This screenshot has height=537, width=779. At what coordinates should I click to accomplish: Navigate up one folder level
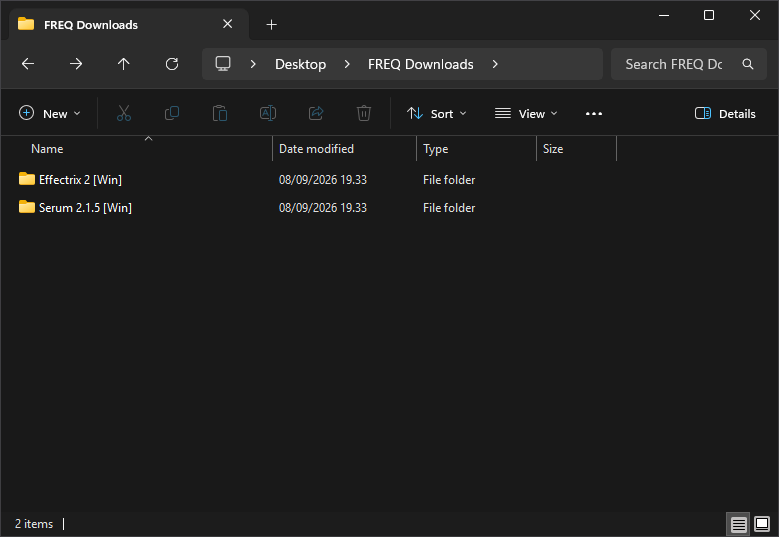(x=124, y=64)
